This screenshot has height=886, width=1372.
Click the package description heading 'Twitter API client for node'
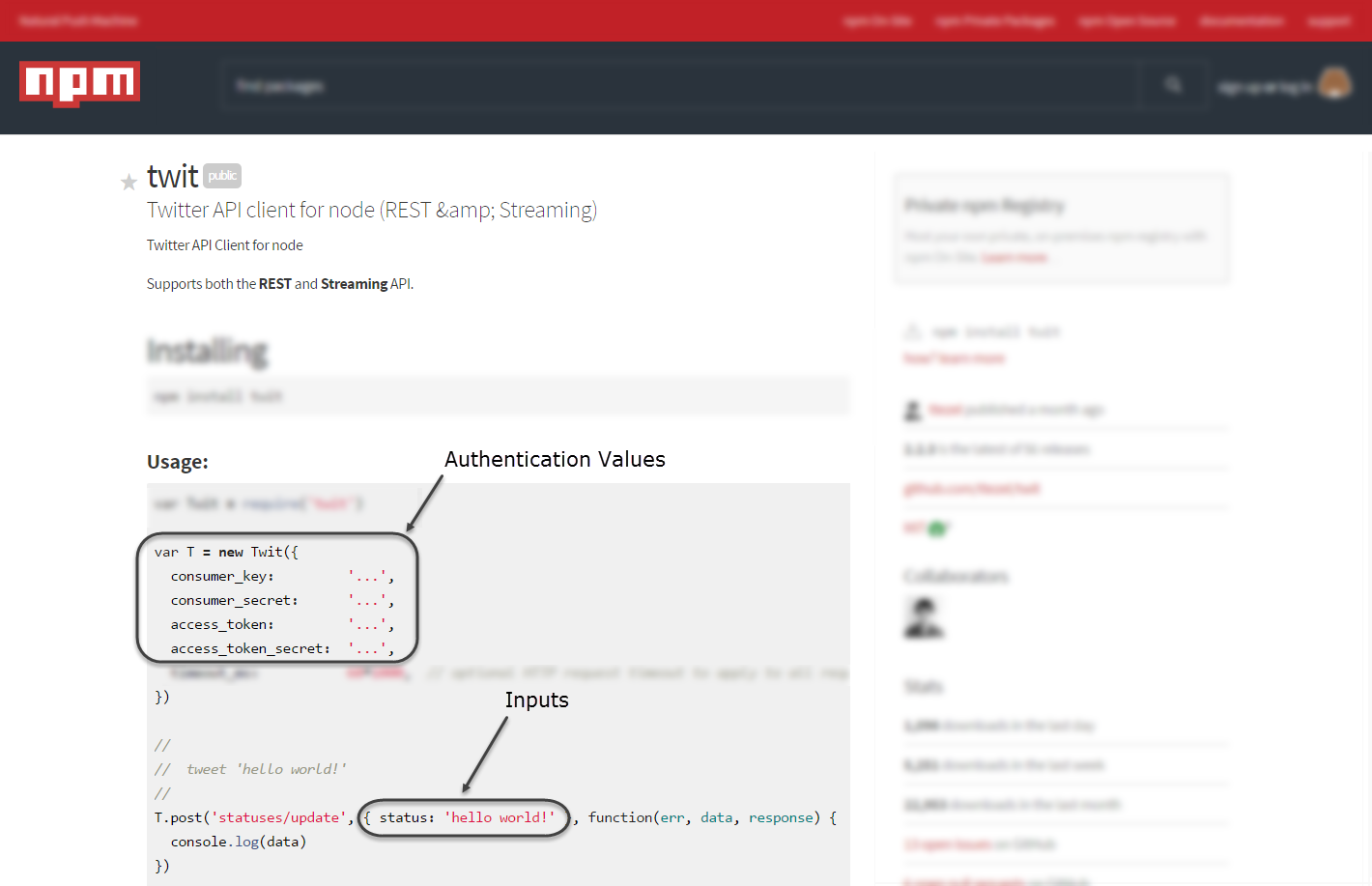pyautogui.click(x=372, y=210)
